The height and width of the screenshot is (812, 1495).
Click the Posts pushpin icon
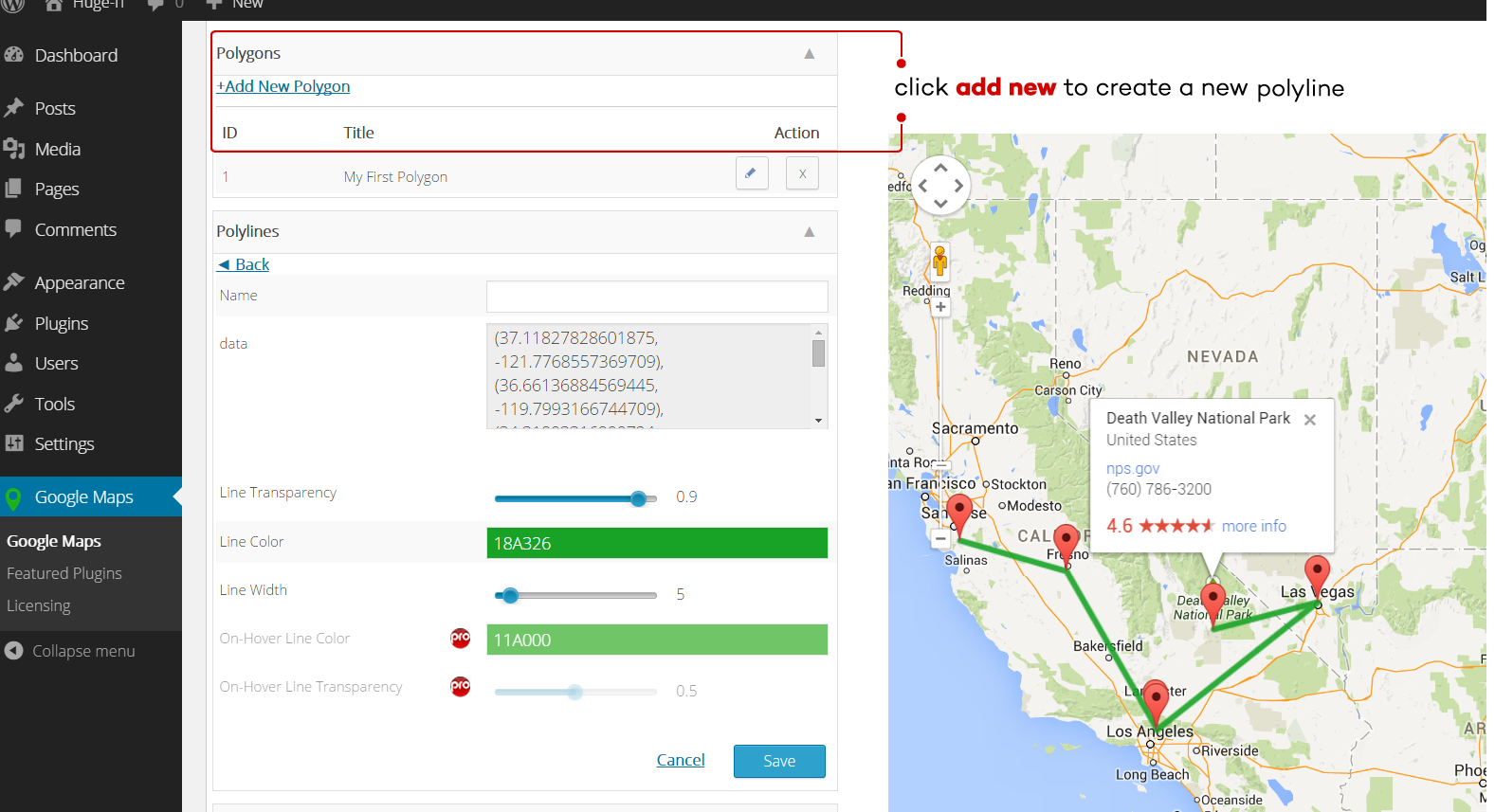coord(13,108)
